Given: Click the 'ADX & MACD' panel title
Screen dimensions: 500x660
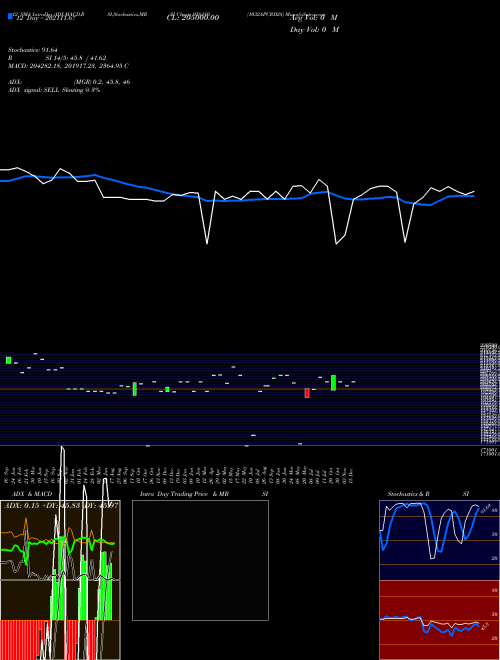Looking at the screenshot, I should pyautogui.click(x=32, y=494).
